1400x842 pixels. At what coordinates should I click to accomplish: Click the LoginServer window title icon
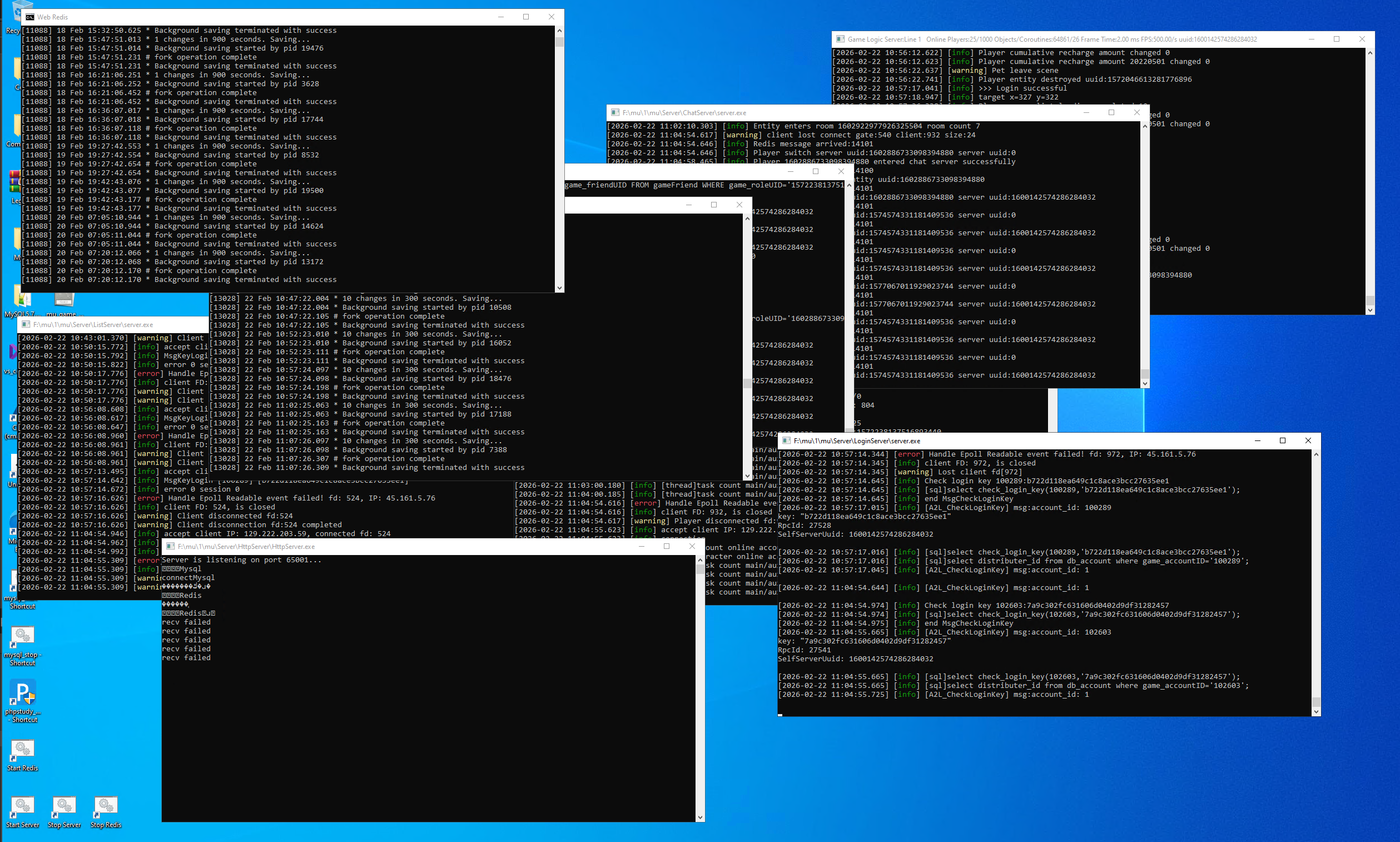click(x=786, y=441)
